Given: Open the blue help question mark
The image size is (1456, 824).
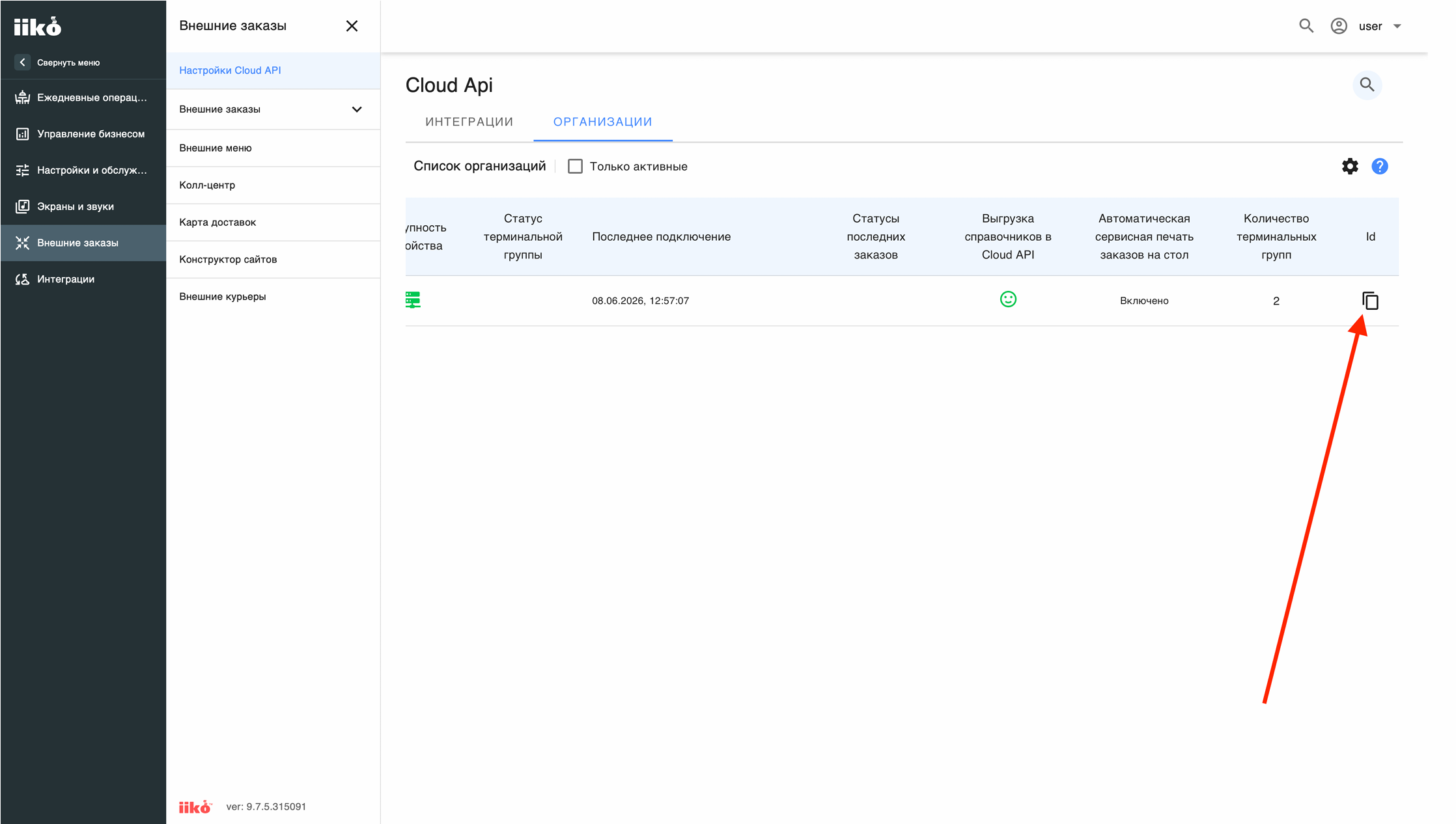Looking at the screenshot, I should 1379,166.
